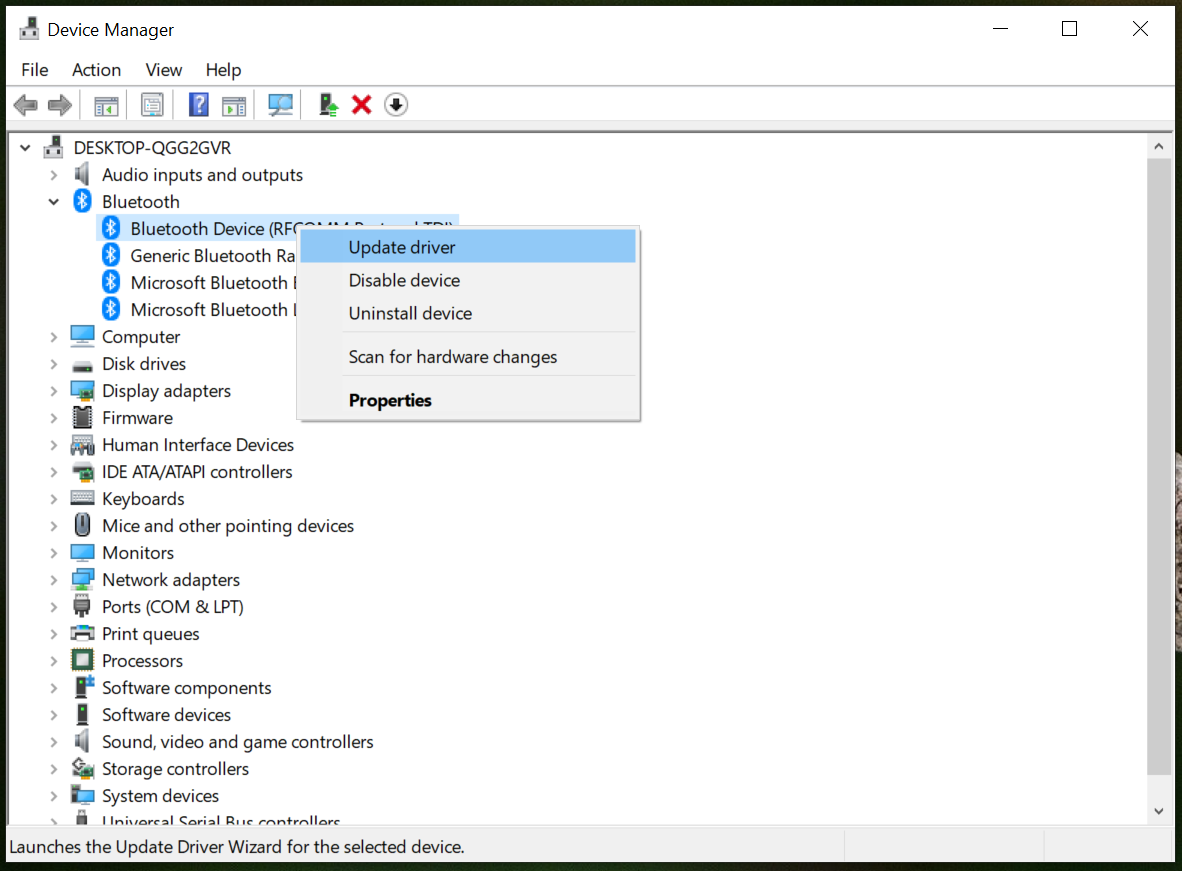1182x871 pixels.
Task: Click the Storage controllers icon
Action: (x=82, y=768)
